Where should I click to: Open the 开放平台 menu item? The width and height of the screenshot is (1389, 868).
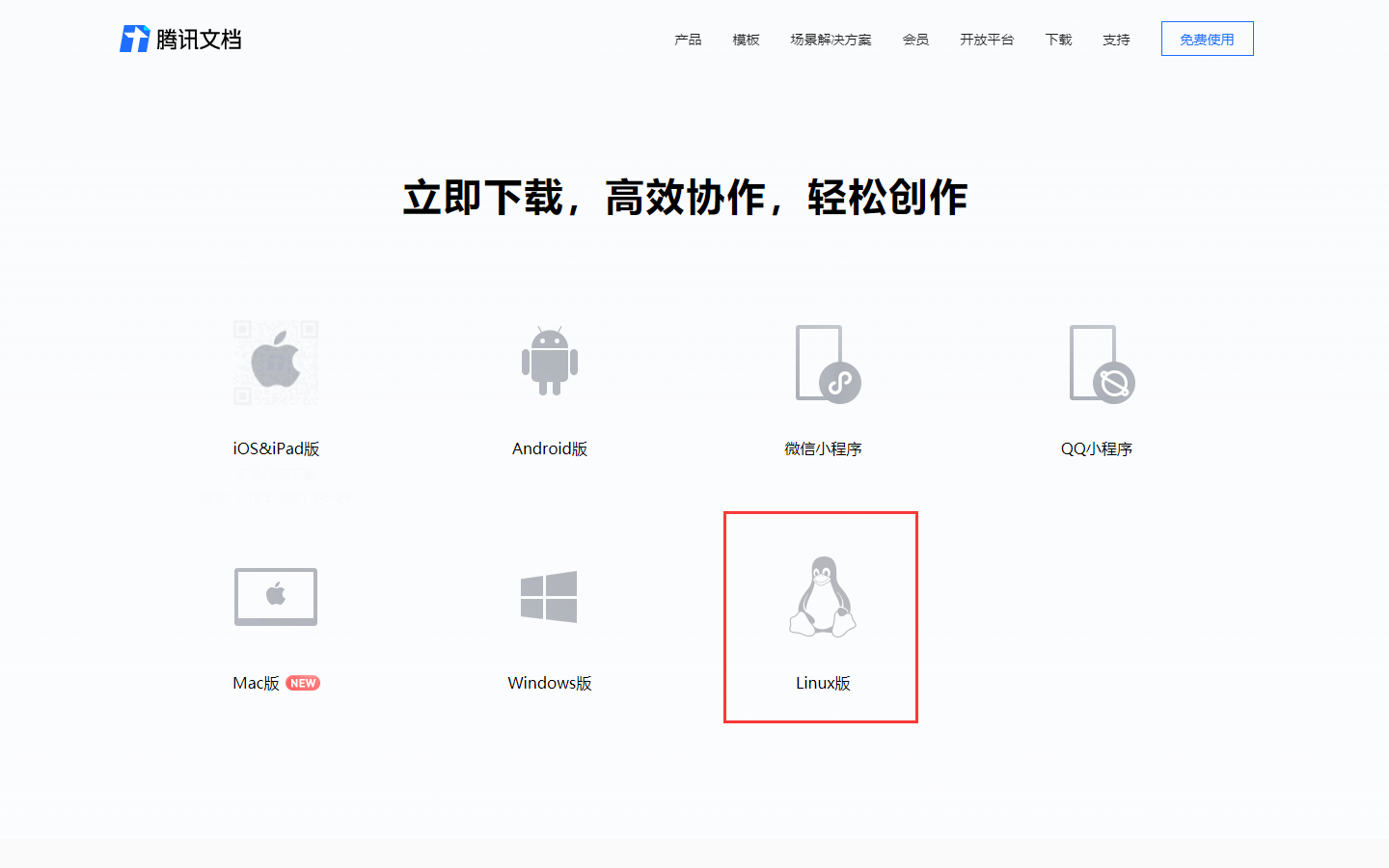click(987, 40)
